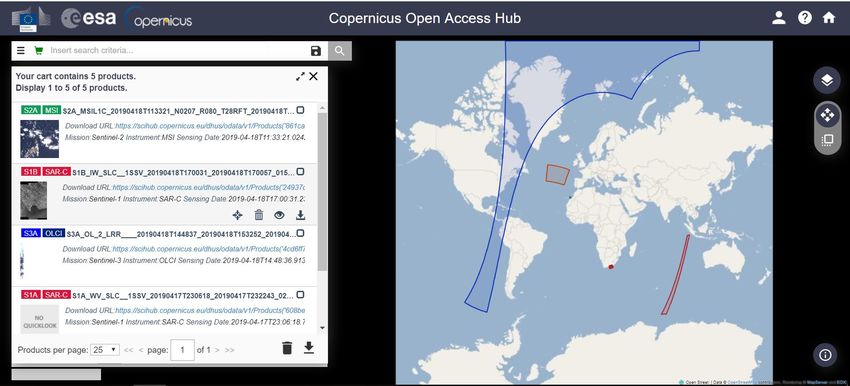The height and width of the screenshot is (386, 850).
Task: Open the map layers switcher
Action: coord(826,81)
